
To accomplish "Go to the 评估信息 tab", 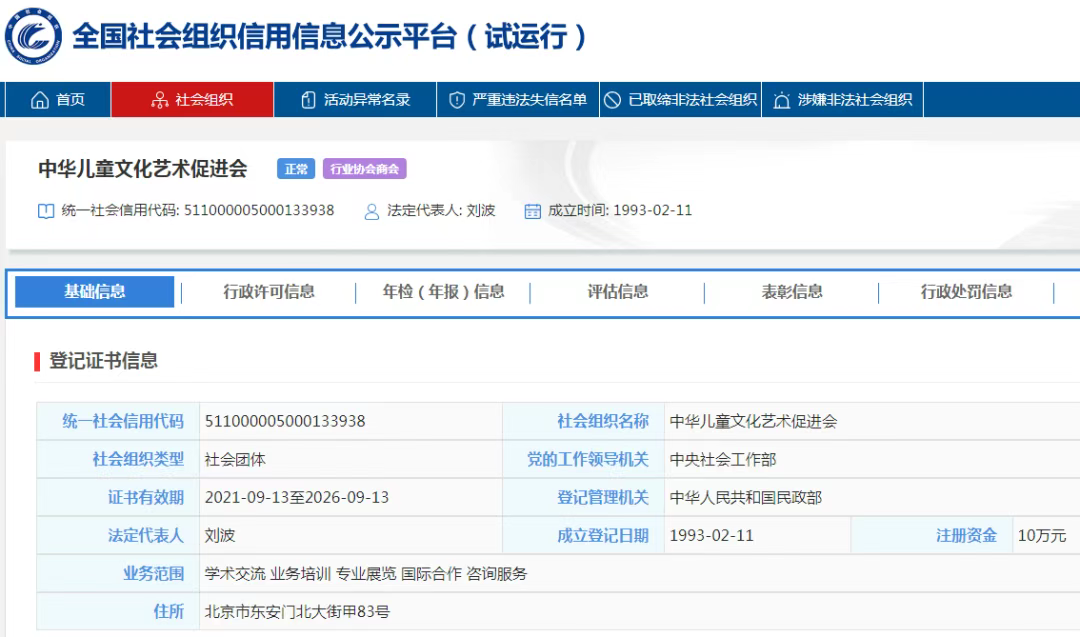I will (617, 292).
